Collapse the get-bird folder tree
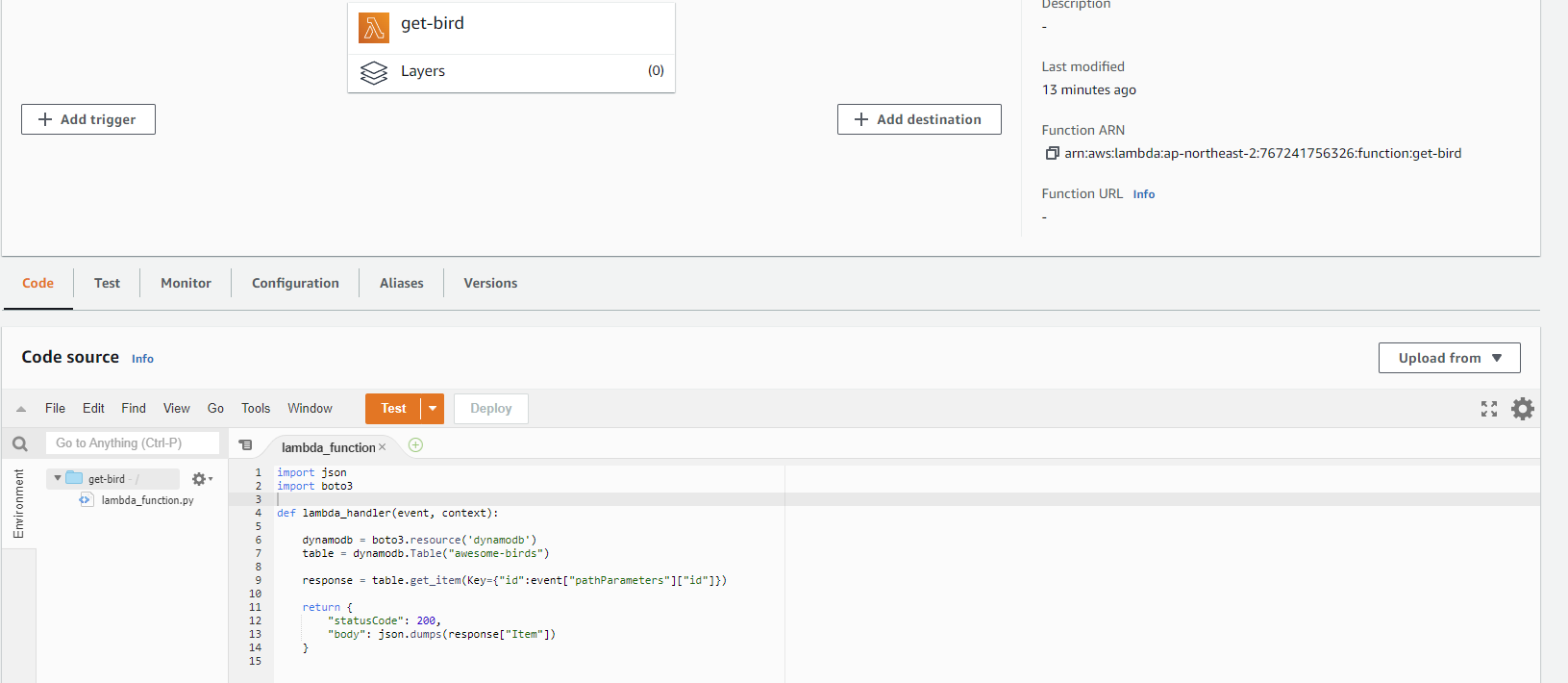 [58, 478]
